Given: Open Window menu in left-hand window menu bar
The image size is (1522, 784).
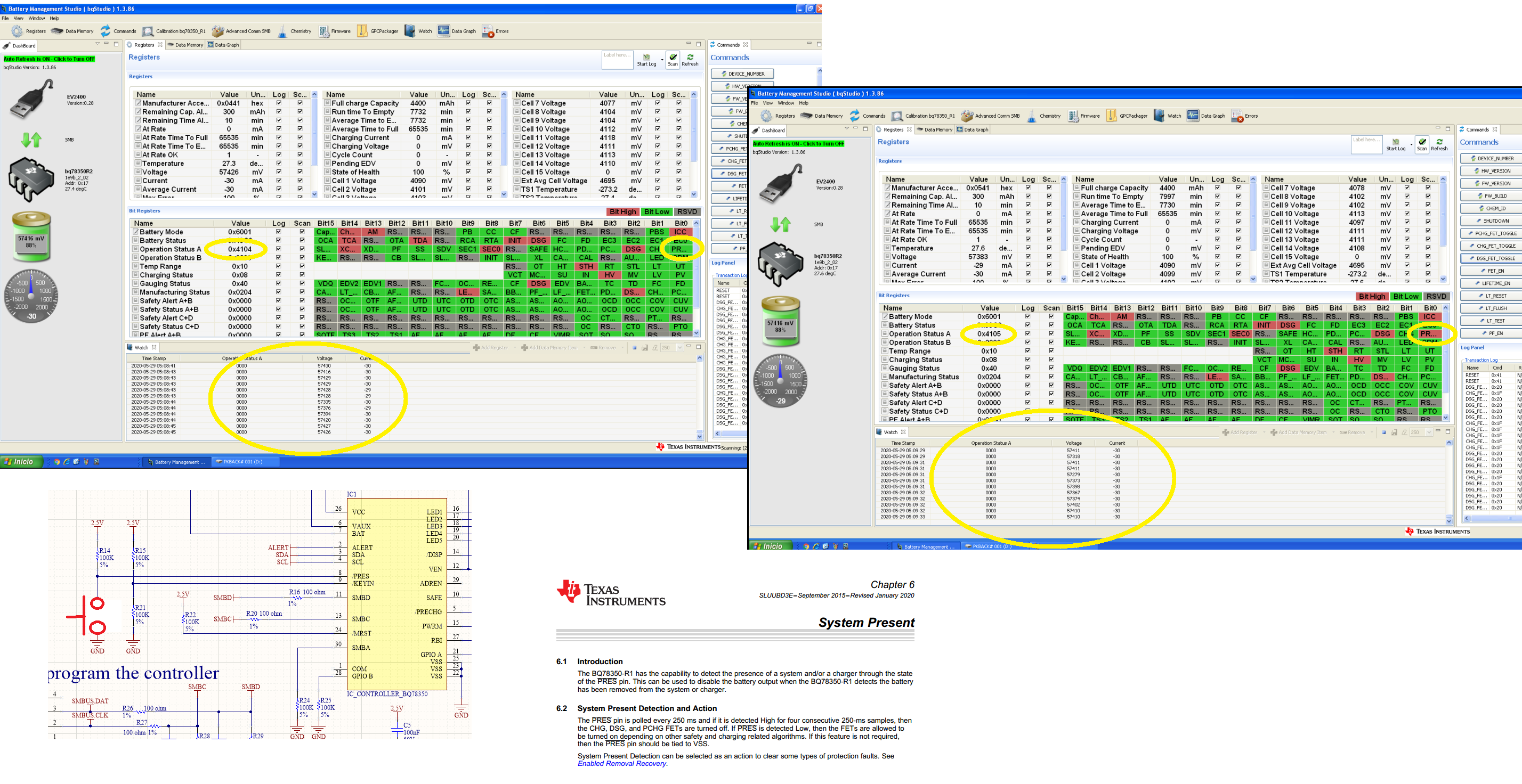Looking at the screenshot, I should click(x=37, y=18).
